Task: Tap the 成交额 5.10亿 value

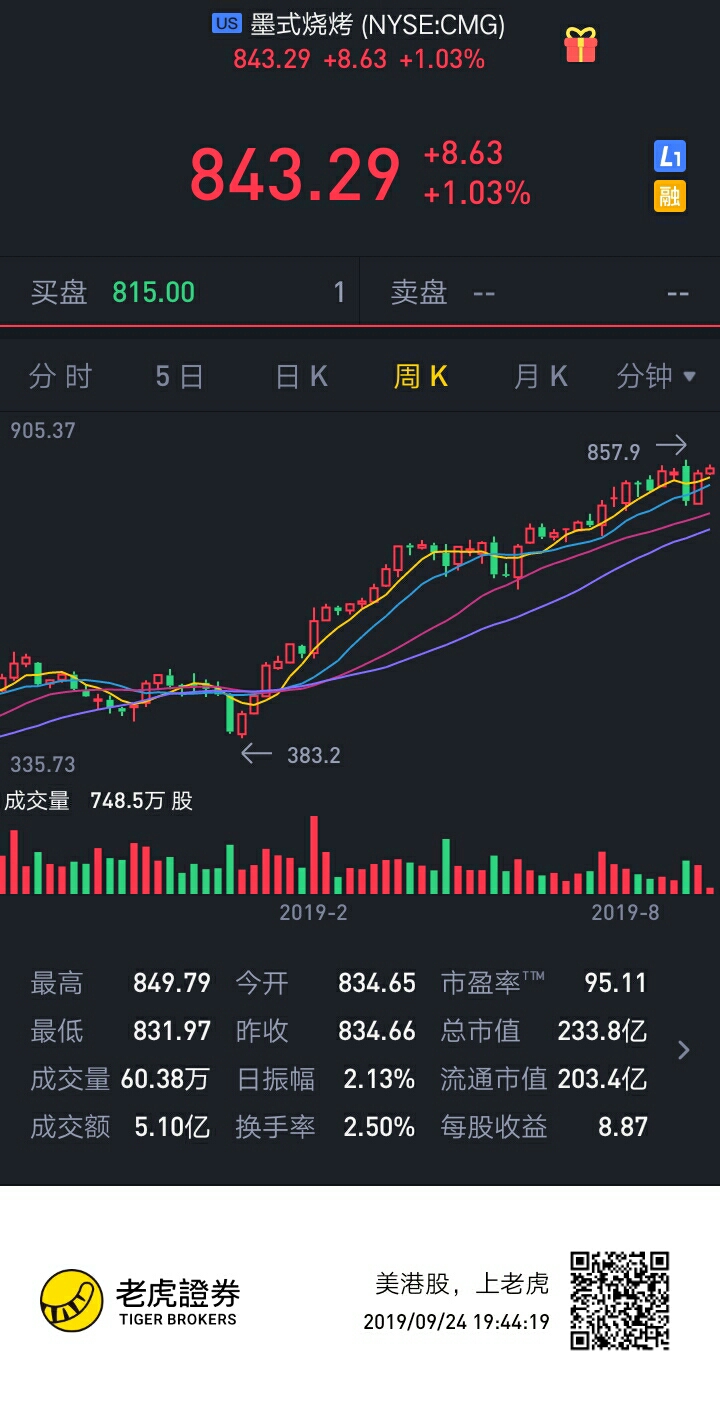Action: tap(172, 1127)
